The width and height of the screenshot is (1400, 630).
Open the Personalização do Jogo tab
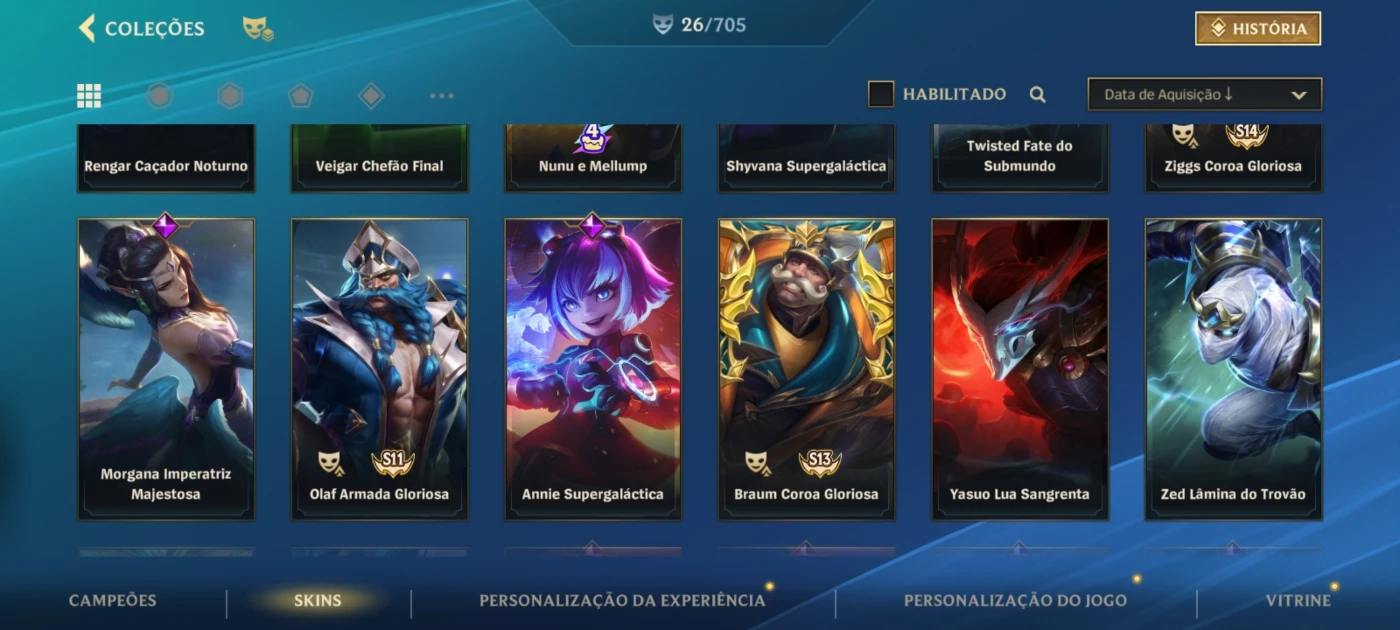1015,601
